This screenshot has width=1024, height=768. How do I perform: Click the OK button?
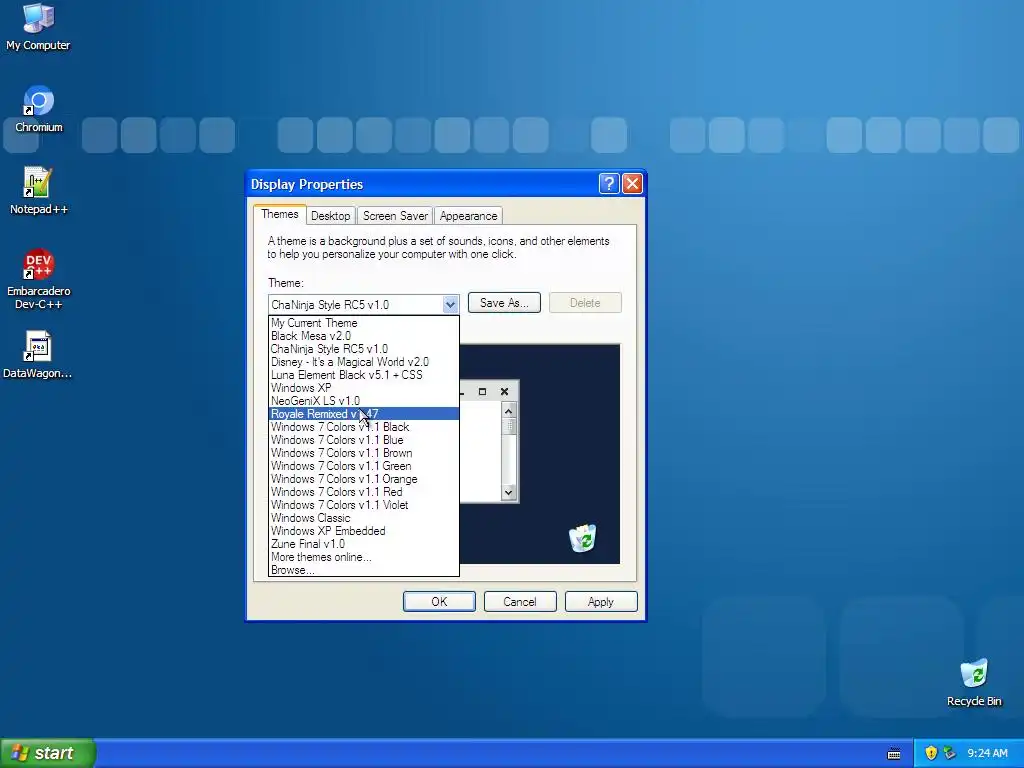click(x=439, y=601)
